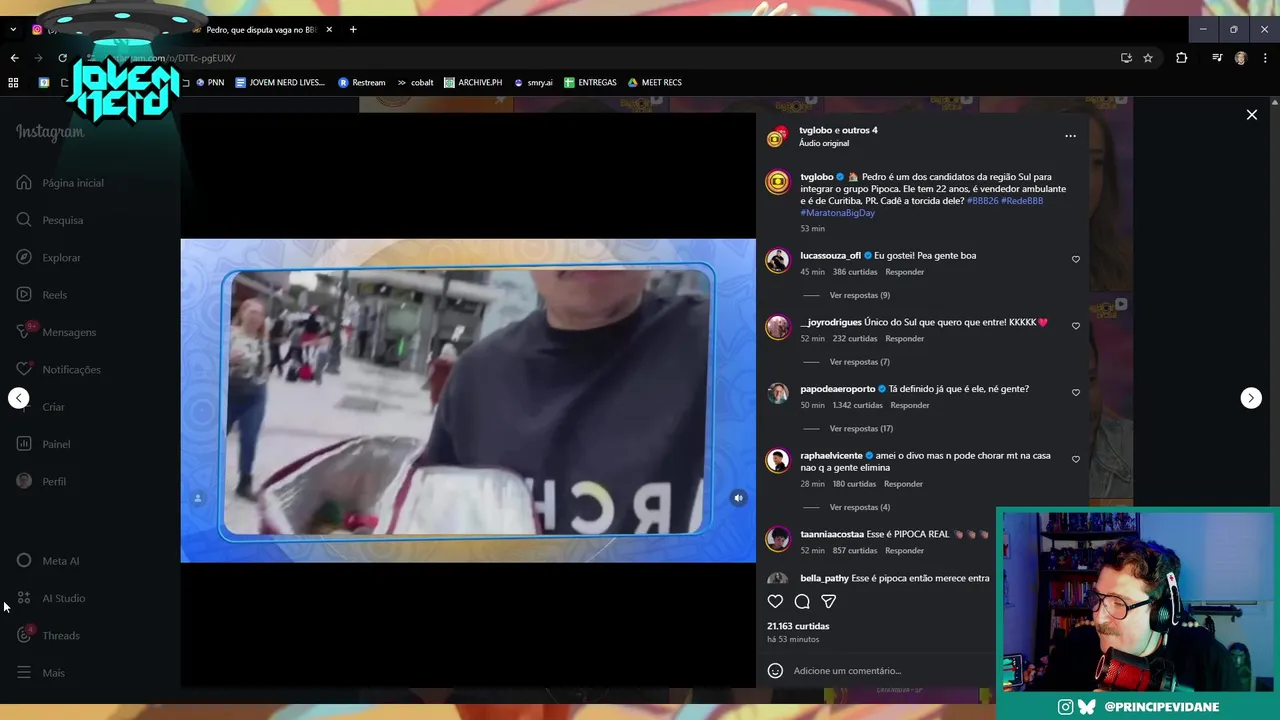This screenshot has height=720, width=1280.
Task: Open Meta AI in sidebar
Action: (48, 561)
